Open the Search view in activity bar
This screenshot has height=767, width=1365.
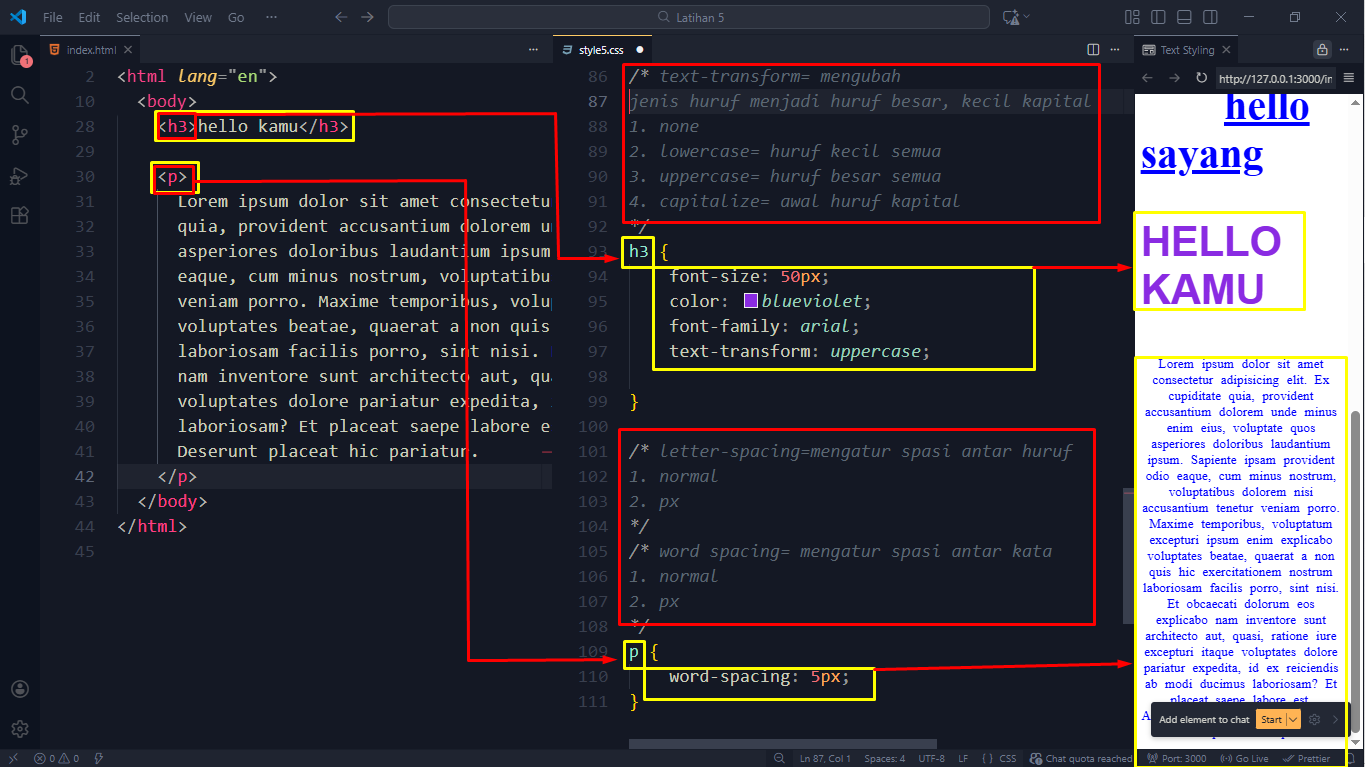click(x=19, y=95)
